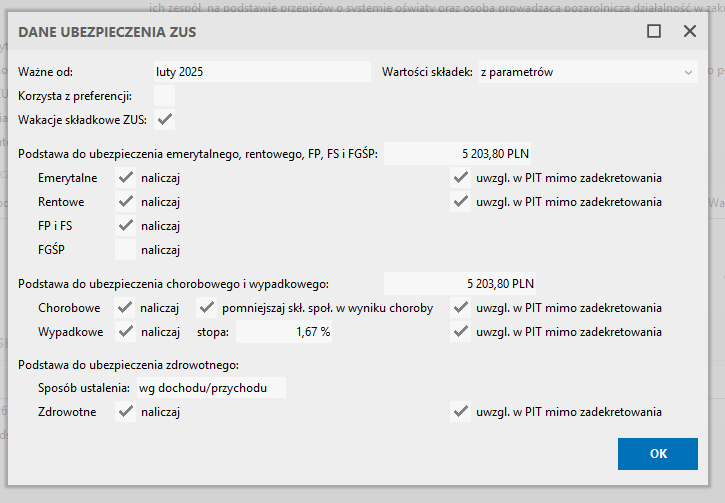Viewport: 725px width, 503px height.
Task: Toggle naliczaj for Rentowe
Action: click(126, 202)
